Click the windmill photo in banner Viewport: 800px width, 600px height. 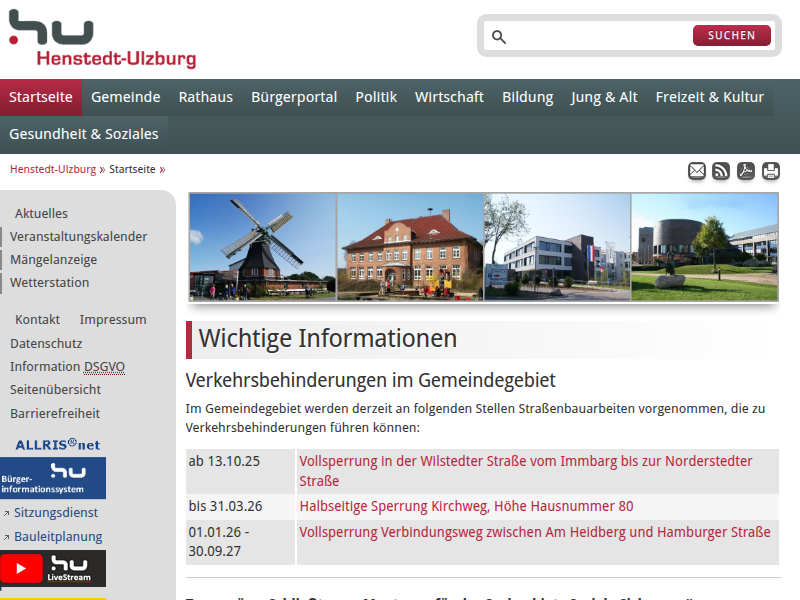(x=263, y=247)
